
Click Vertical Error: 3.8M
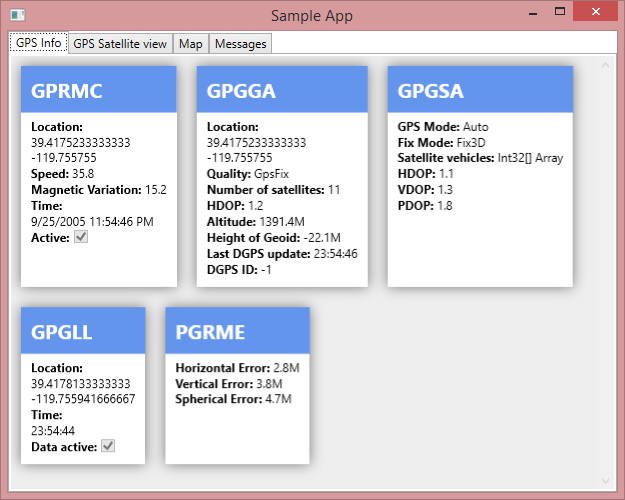pyautogui.click(x=229, y=384)
